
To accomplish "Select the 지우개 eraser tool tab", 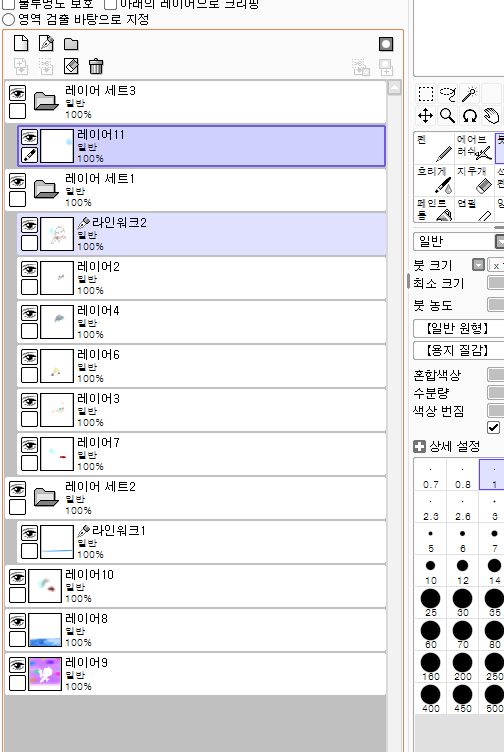I will click(x=474, y=180).
